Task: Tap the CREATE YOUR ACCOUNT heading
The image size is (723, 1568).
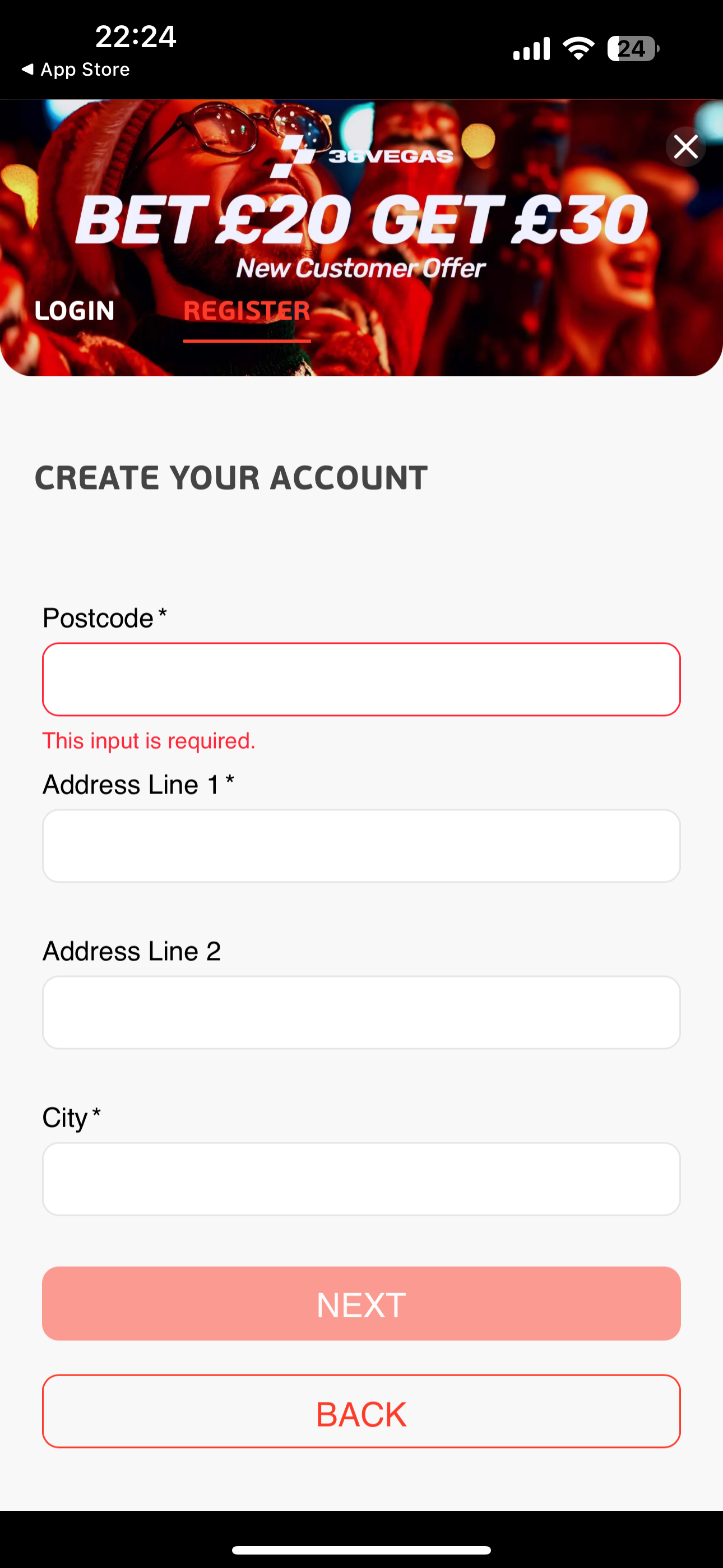Action: (233, 477)
